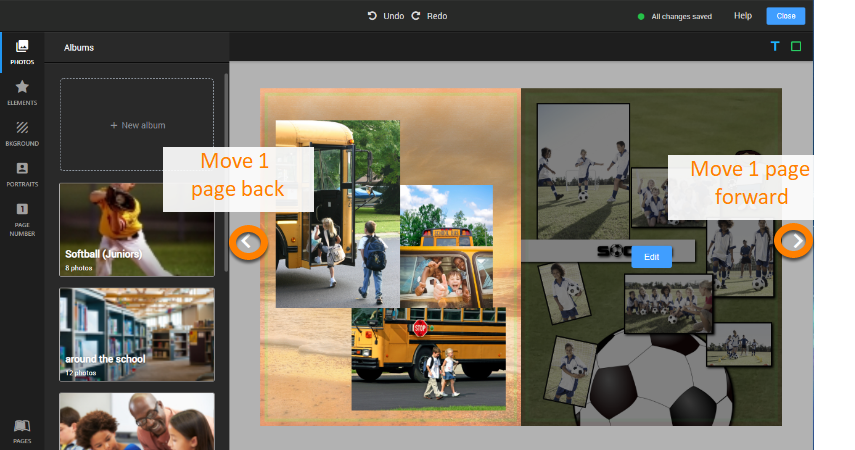Open the Bkground panel
This screenshot has height=450, width=855.
click(x=22, y=134)
